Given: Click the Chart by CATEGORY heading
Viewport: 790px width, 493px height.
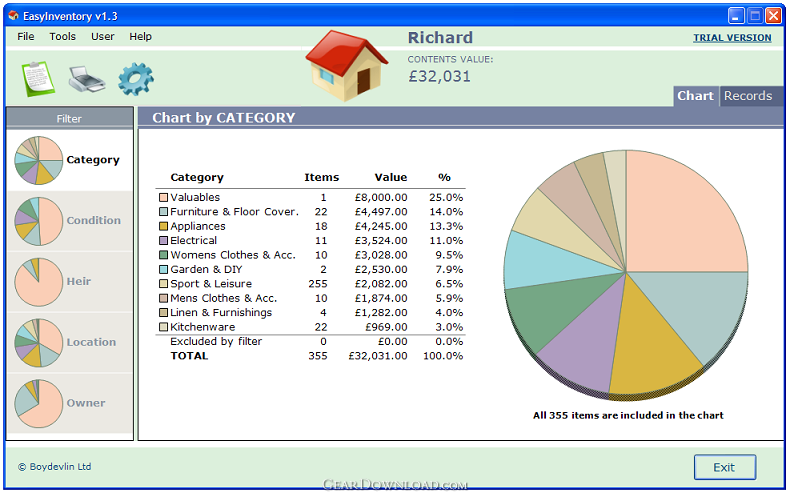Looking at the screenshot, I should pyautogui.click(x=224, y=118).
